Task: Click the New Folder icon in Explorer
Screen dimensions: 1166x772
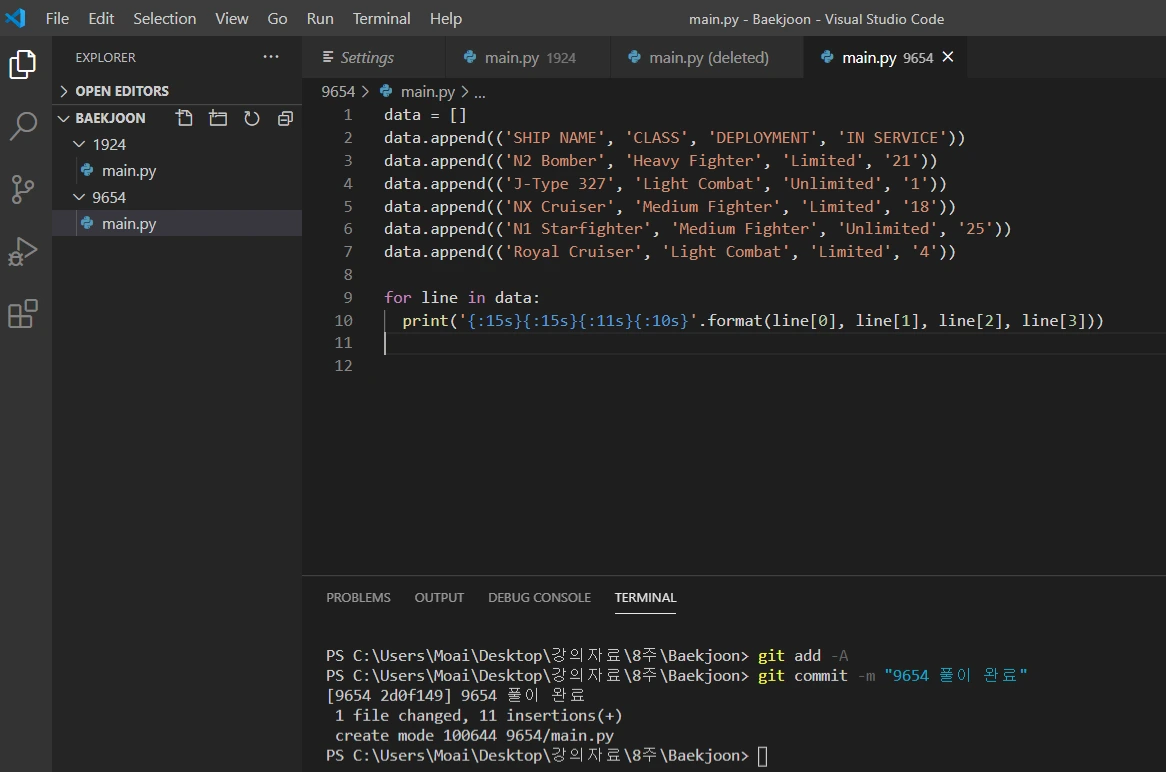Action: (218, 118)
